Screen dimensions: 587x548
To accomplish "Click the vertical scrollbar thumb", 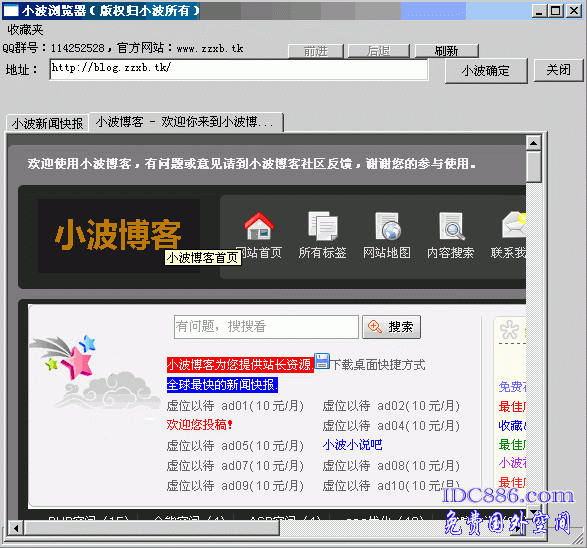I will [533, 167].
